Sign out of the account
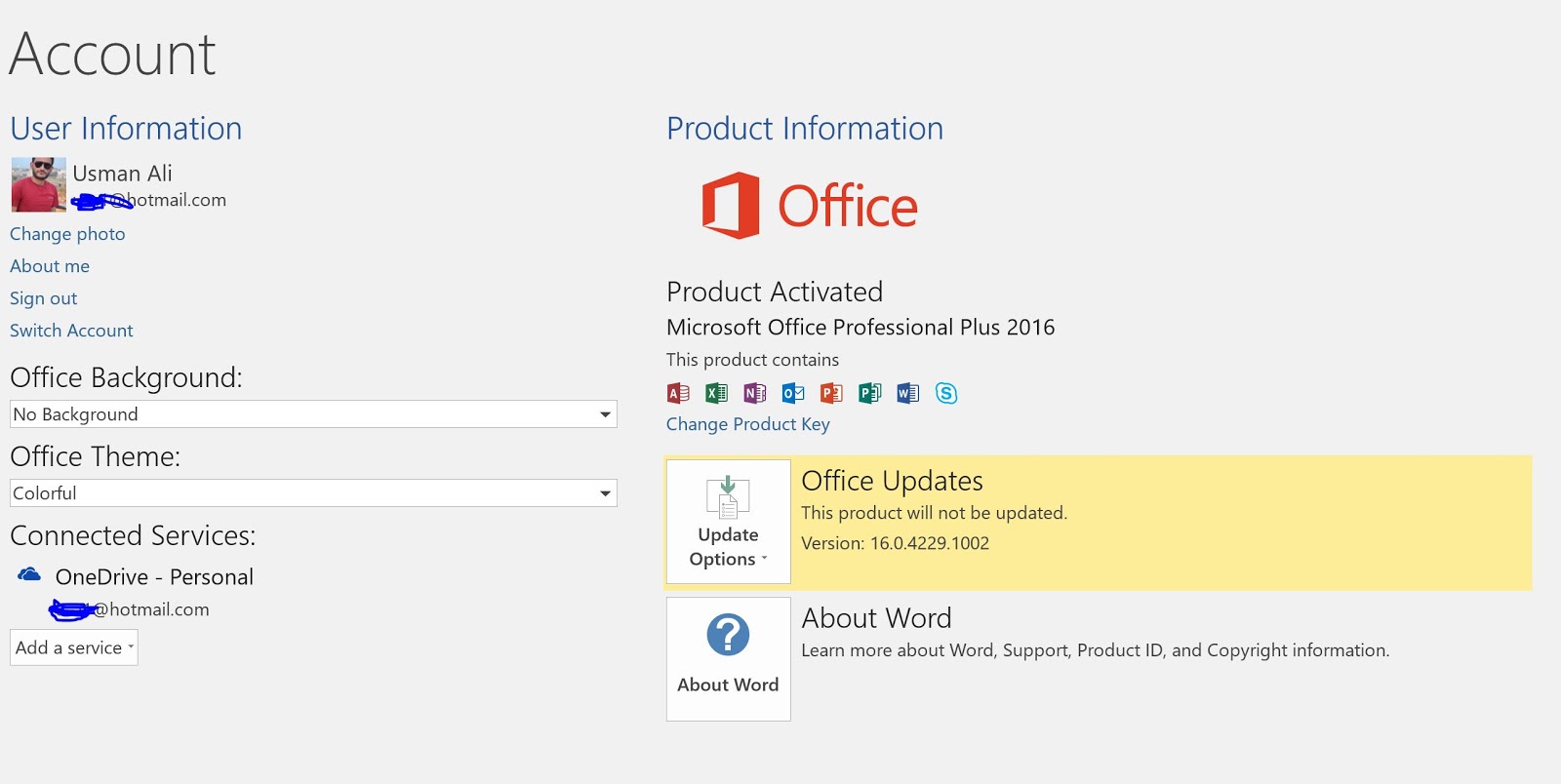This screenshot has width=1561, height=784. [44, 298]
